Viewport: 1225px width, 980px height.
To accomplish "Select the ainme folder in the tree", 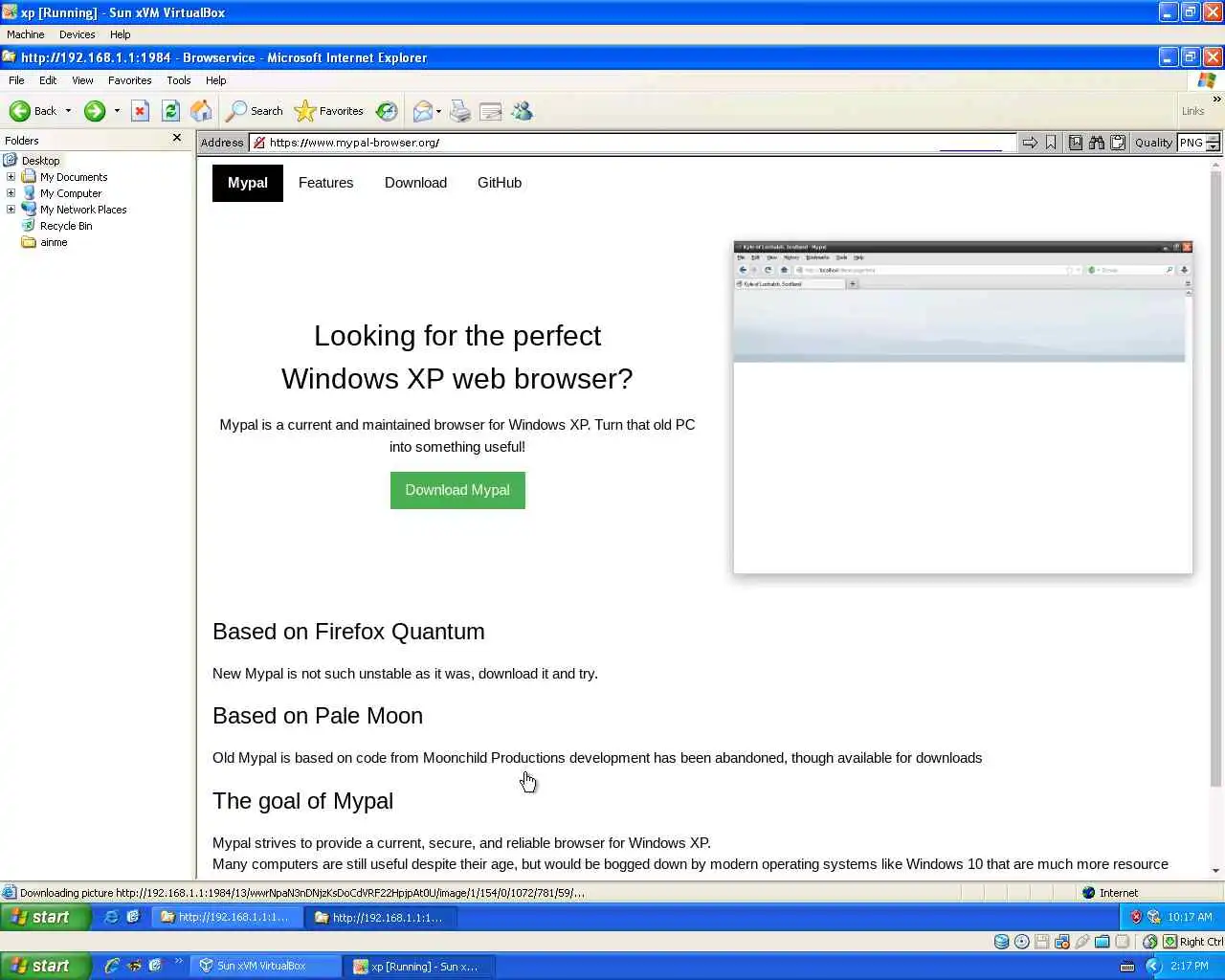I will 54,242.
